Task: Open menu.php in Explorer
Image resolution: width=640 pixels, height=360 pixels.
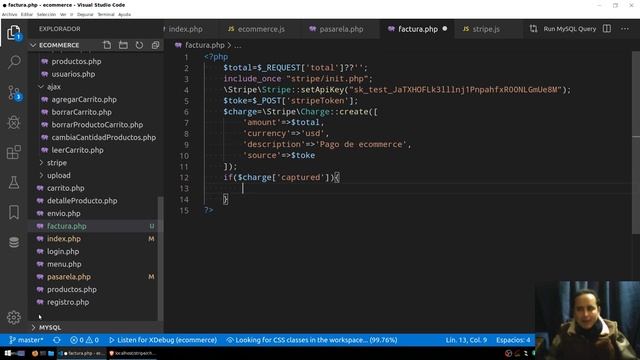Action: pos(64,264)
